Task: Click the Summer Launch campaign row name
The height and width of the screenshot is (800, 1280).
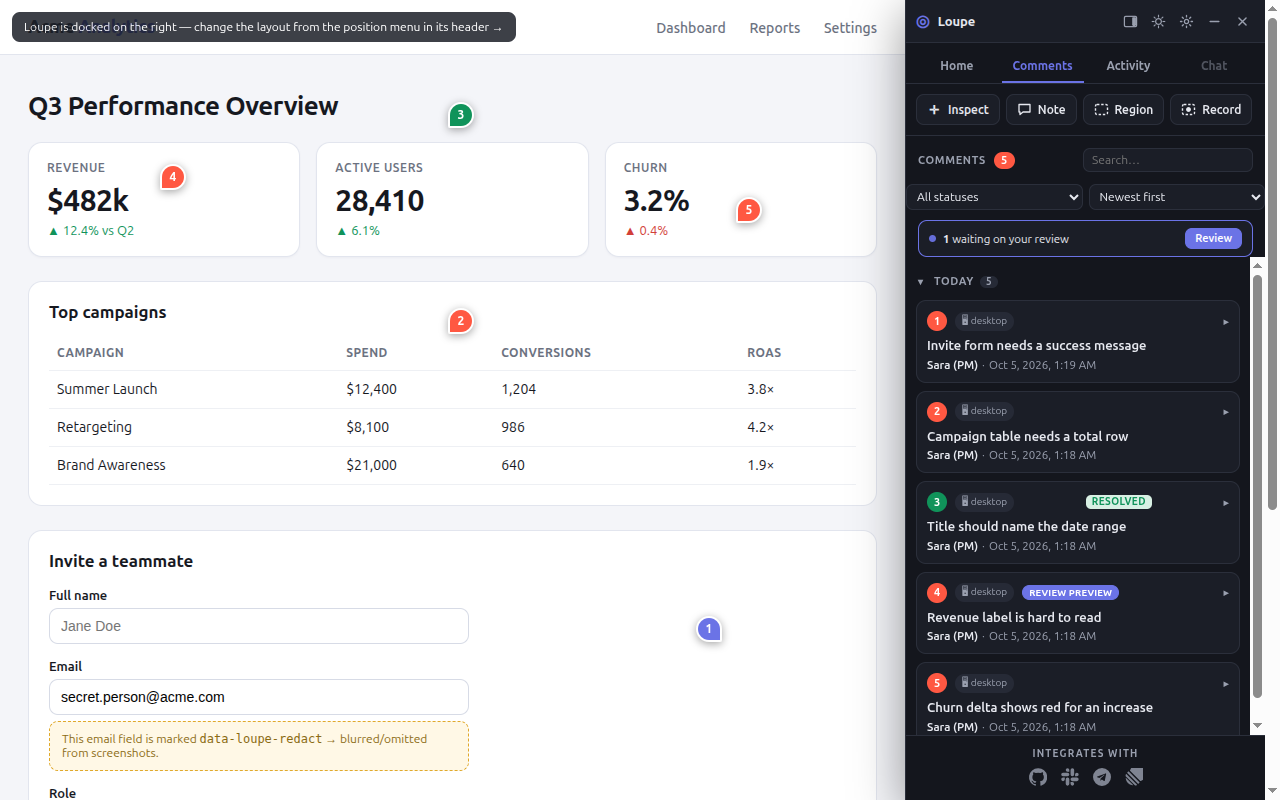Action: point(107,389)
